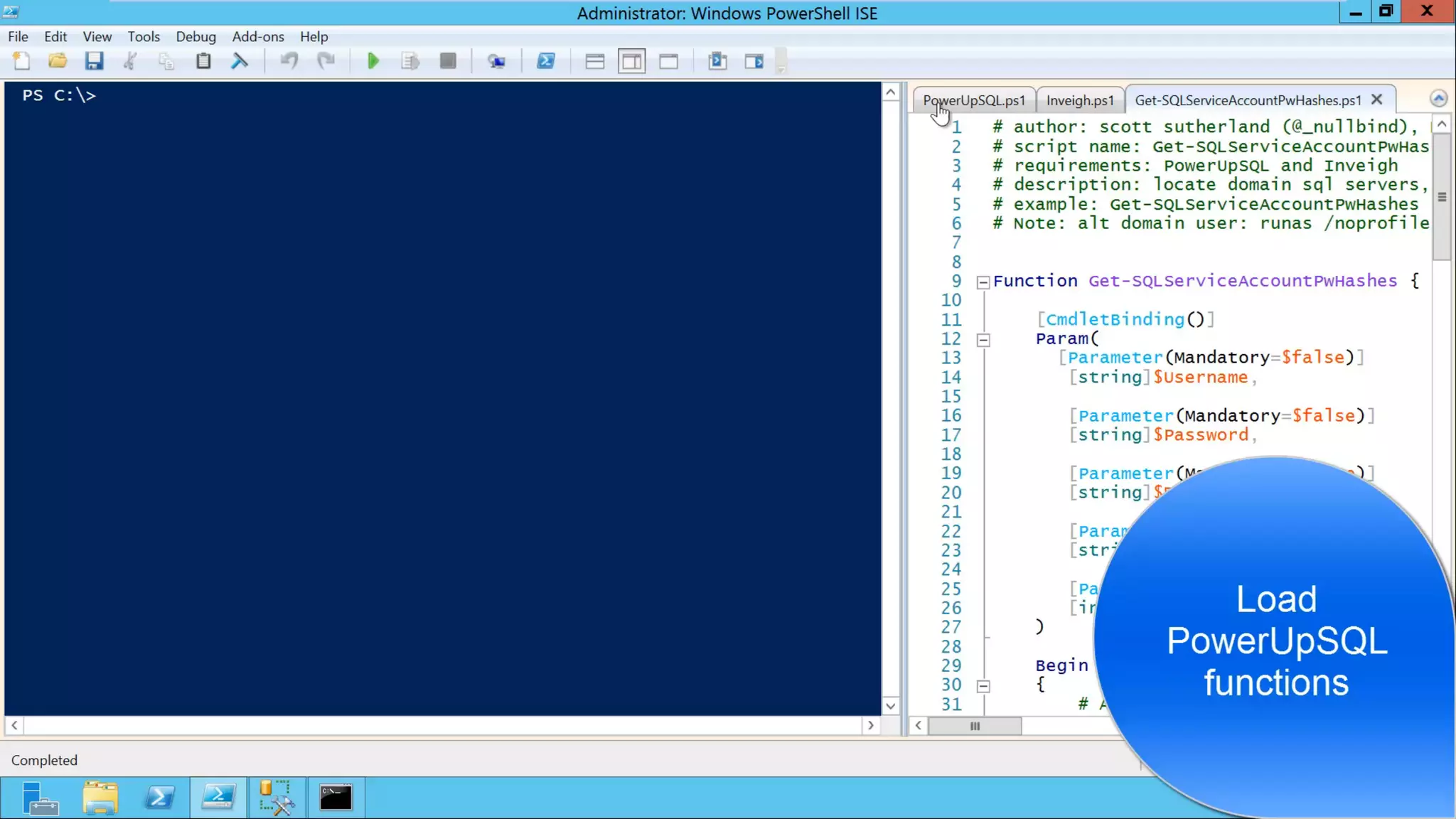Click the Paste clipboard icon
The height and width of the screenshot is (819, 1456).
(x=203, y=61)
